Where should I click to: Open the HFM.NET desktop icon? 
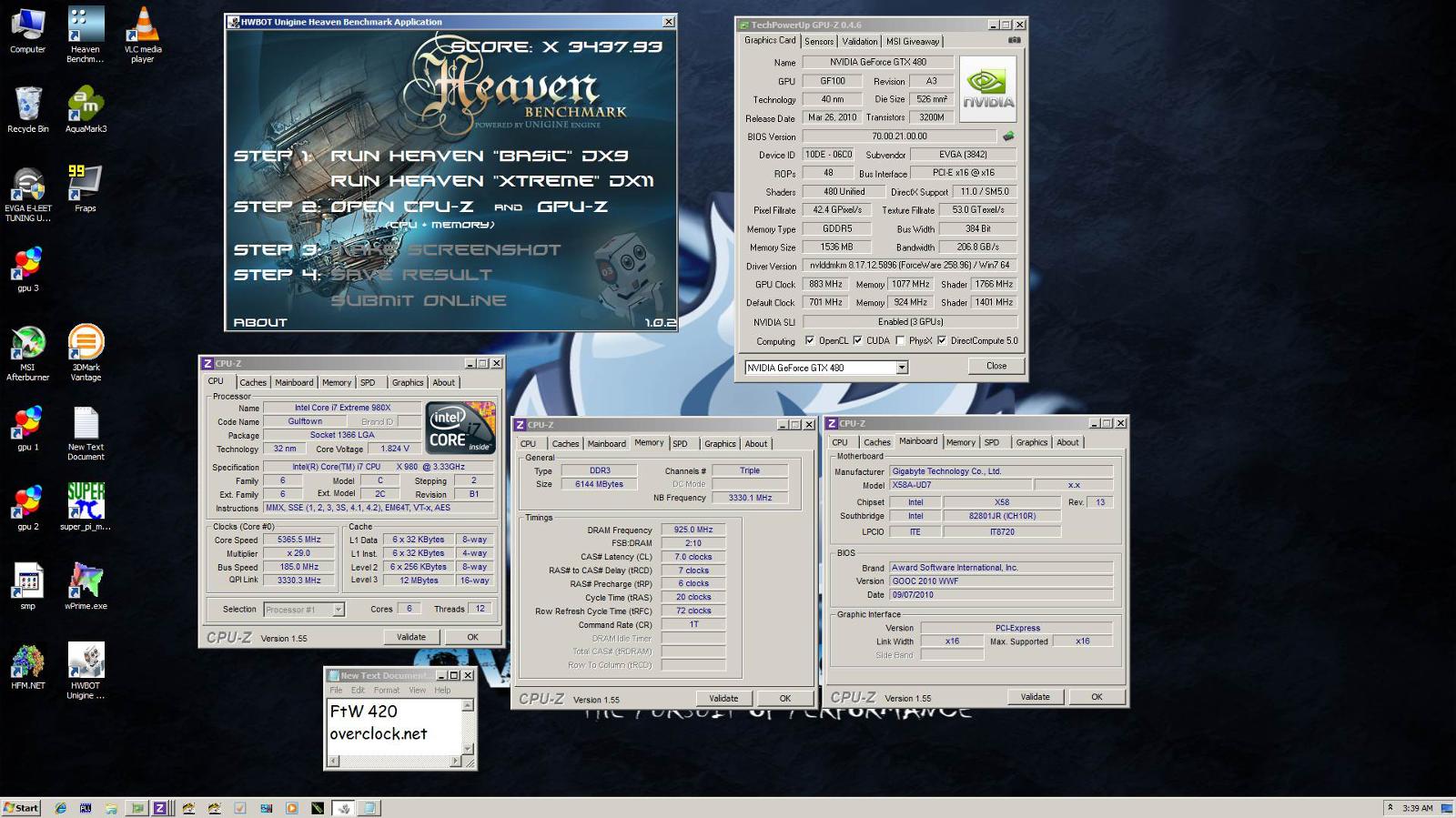click(27, 666)
